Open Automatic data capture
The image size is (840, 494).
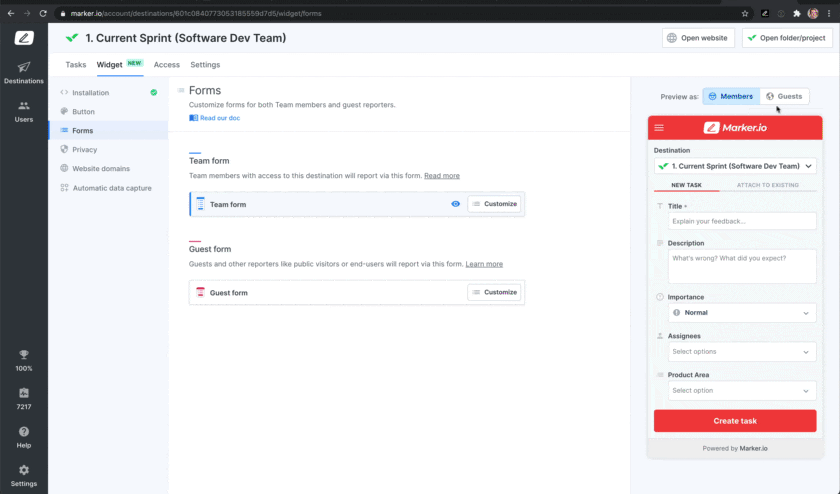[x=108, y=188]
